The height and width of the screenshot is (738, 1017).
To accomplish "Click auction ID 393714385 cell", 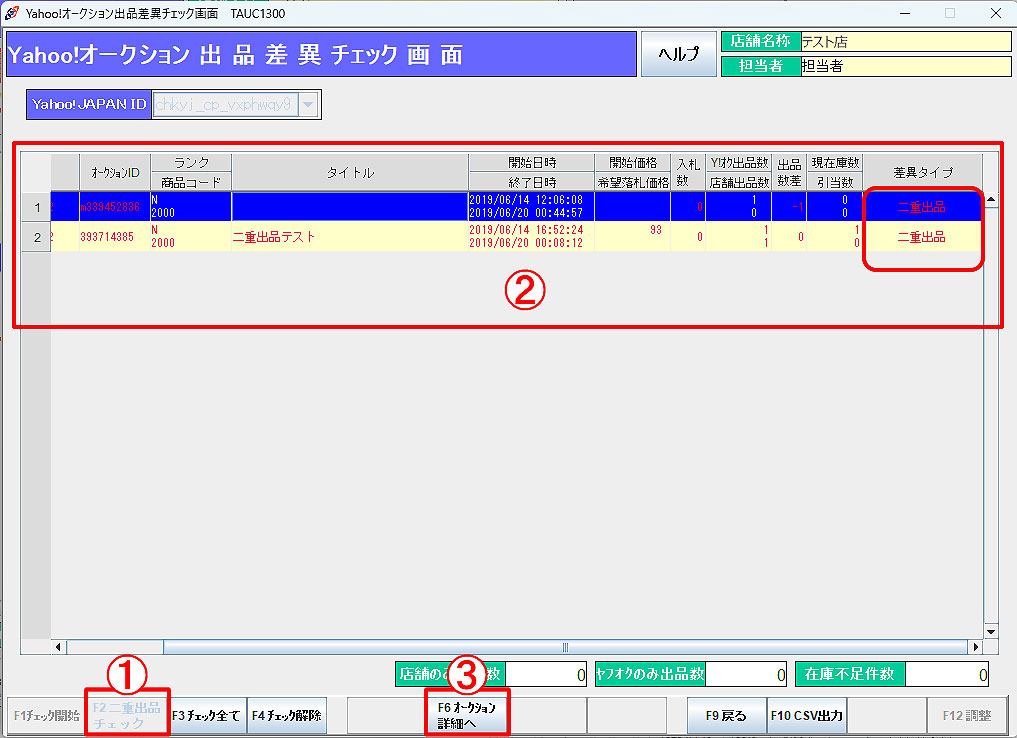I will click(115, 237).
